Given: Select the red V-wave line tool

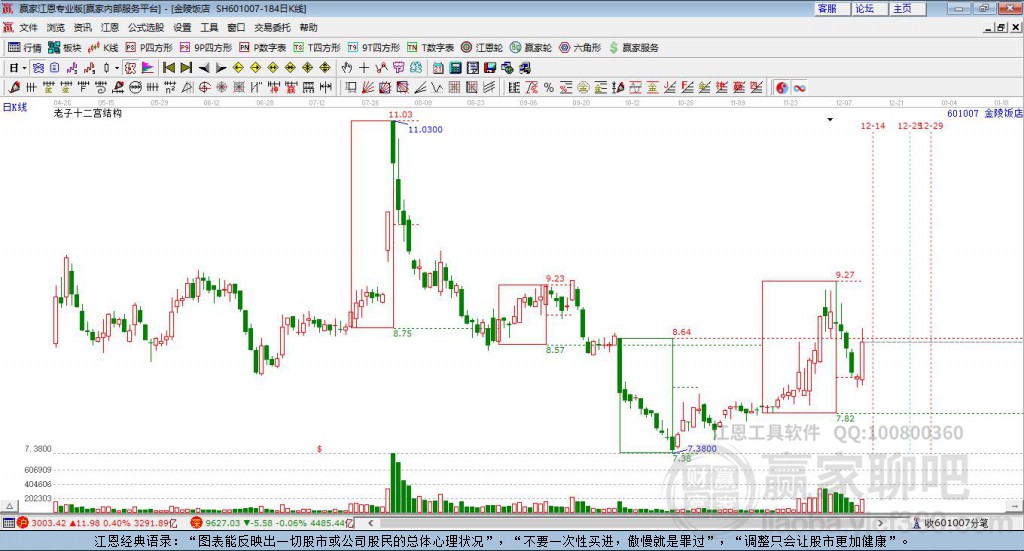Looking at the screenshot, I should tap(437, 87).
